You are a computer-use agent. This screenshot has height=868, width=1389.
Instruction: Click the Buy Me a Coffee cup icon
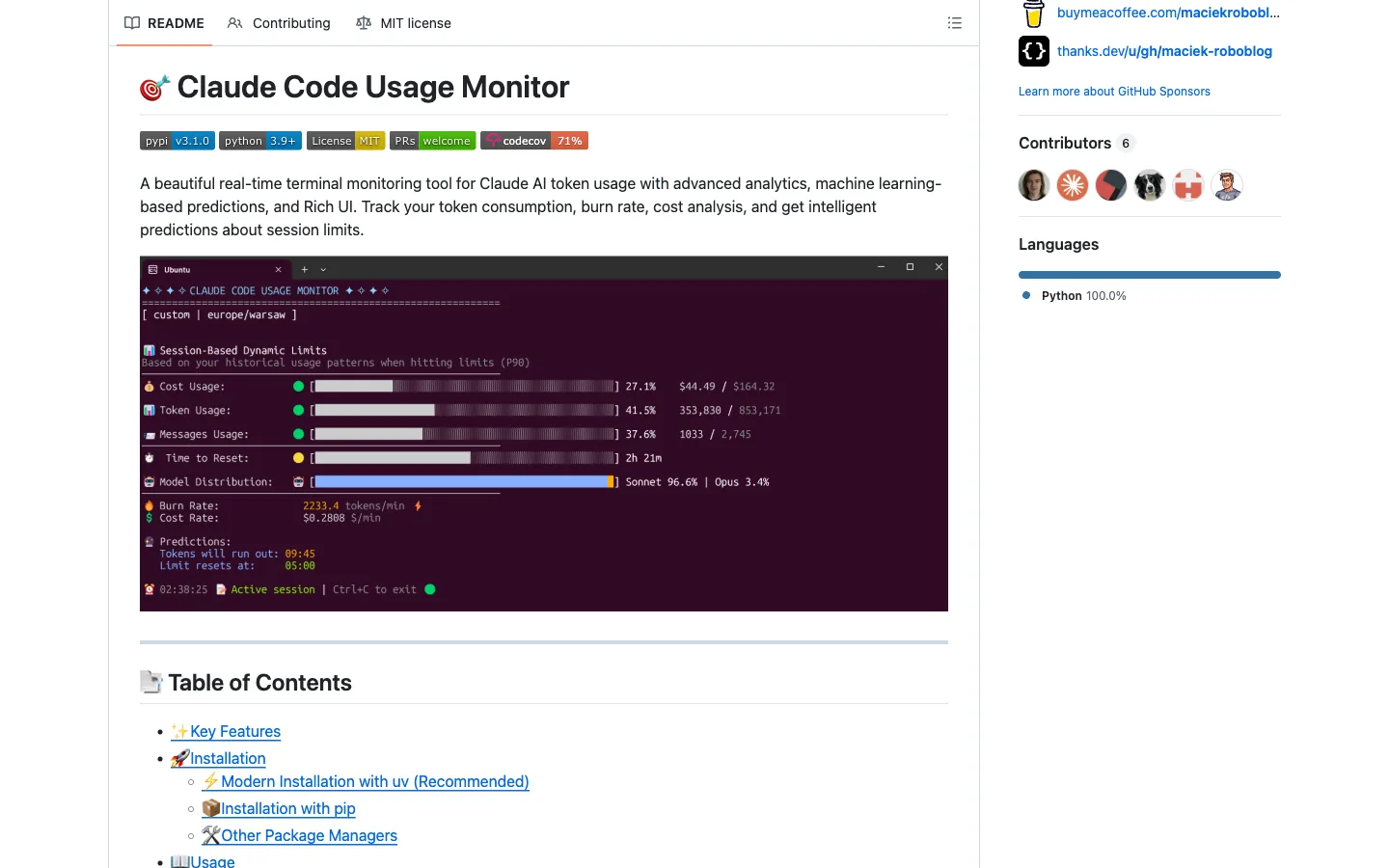[1034, 14]
